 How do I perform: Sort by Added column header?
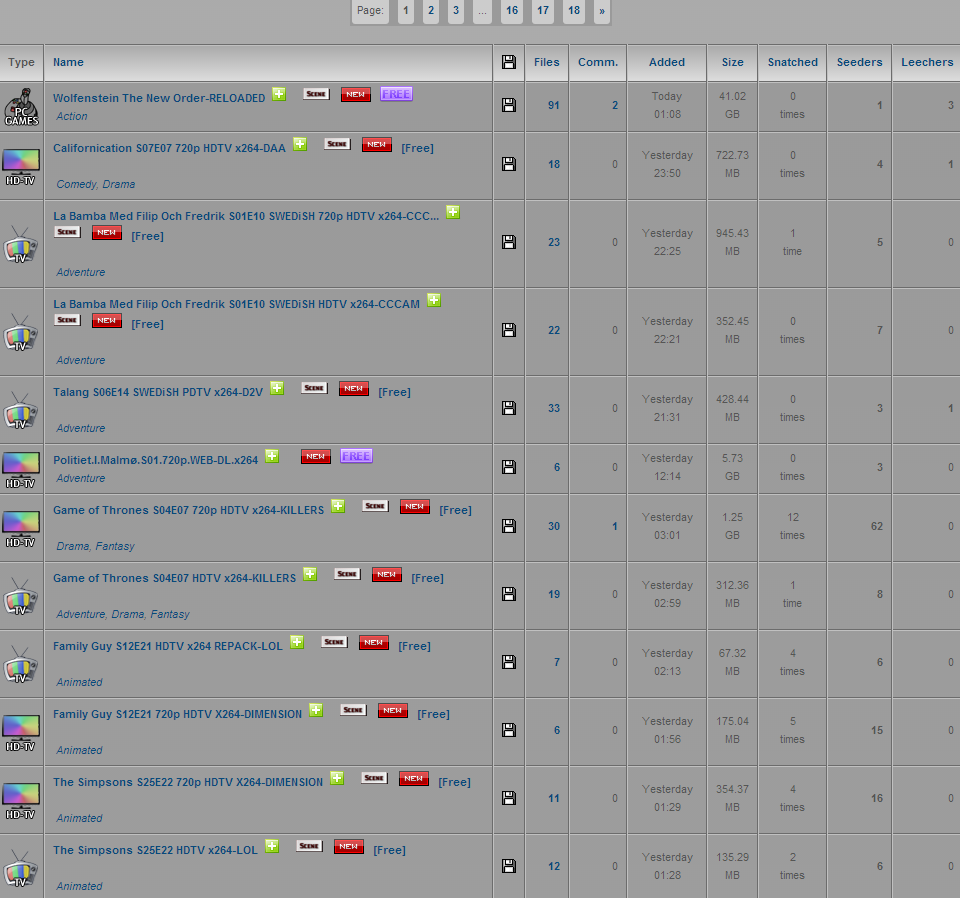coord(667,62)
